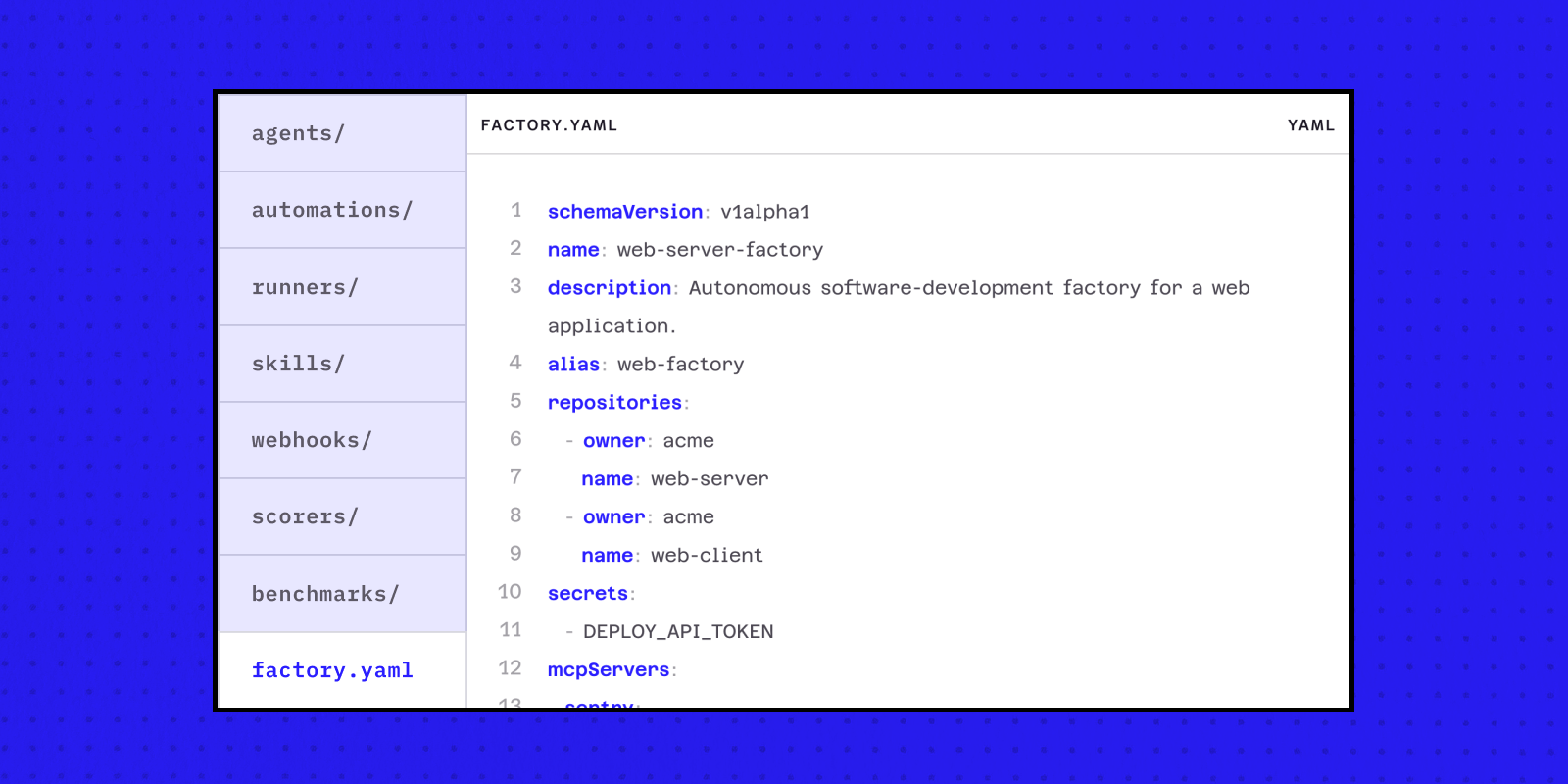
Task: Click the DEPLOY_API_TOKEN entry
Action: coord(678,632)
